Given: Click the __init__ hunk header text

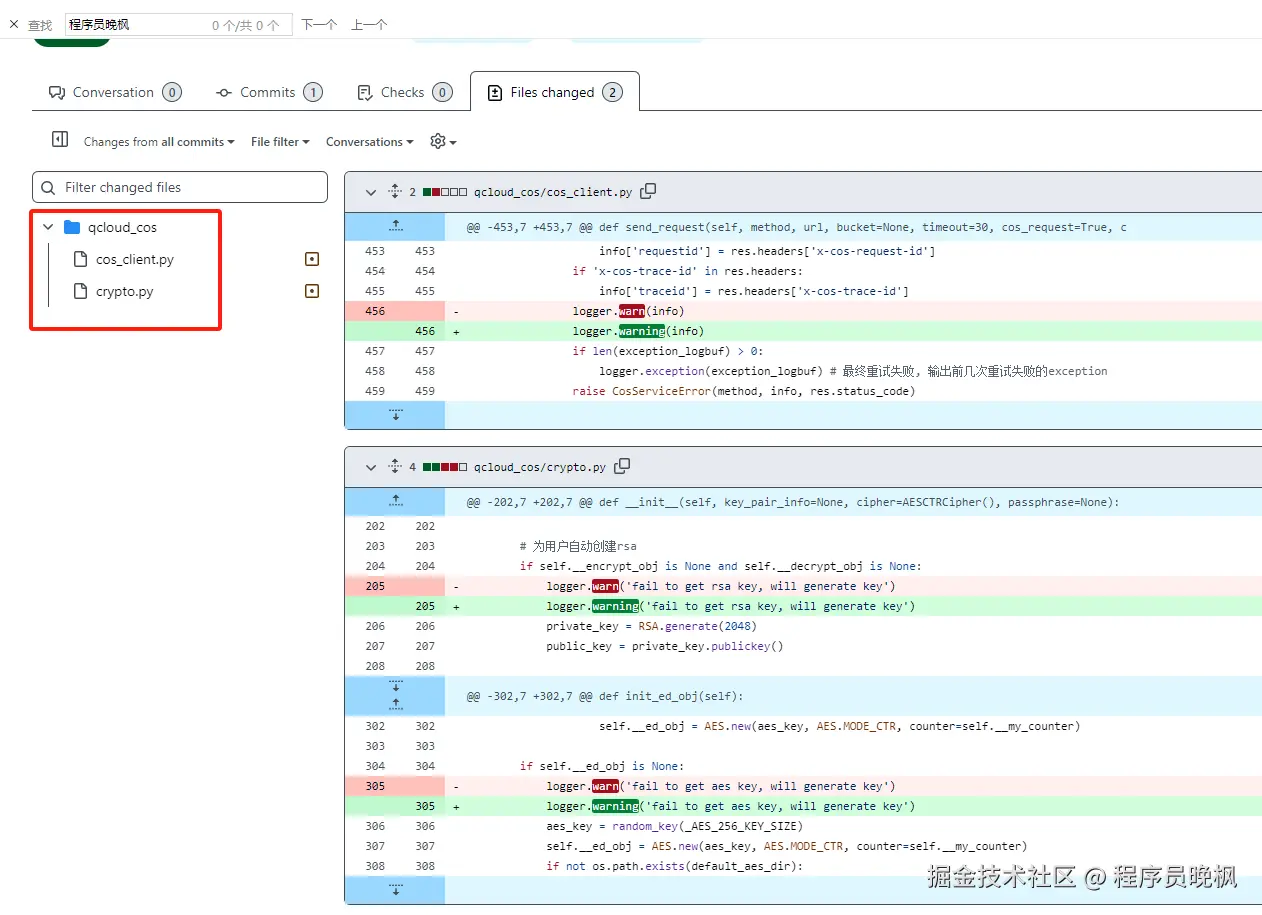Looking at the screenshot, I should (792, 502).
